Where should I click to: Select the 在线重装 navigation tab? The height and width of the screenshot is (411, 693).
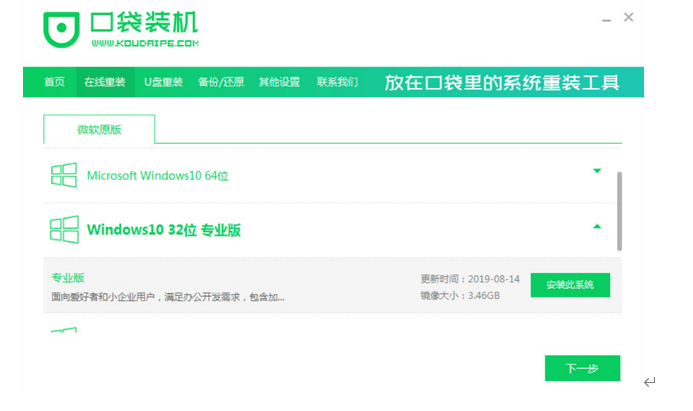tap(104, 82)
